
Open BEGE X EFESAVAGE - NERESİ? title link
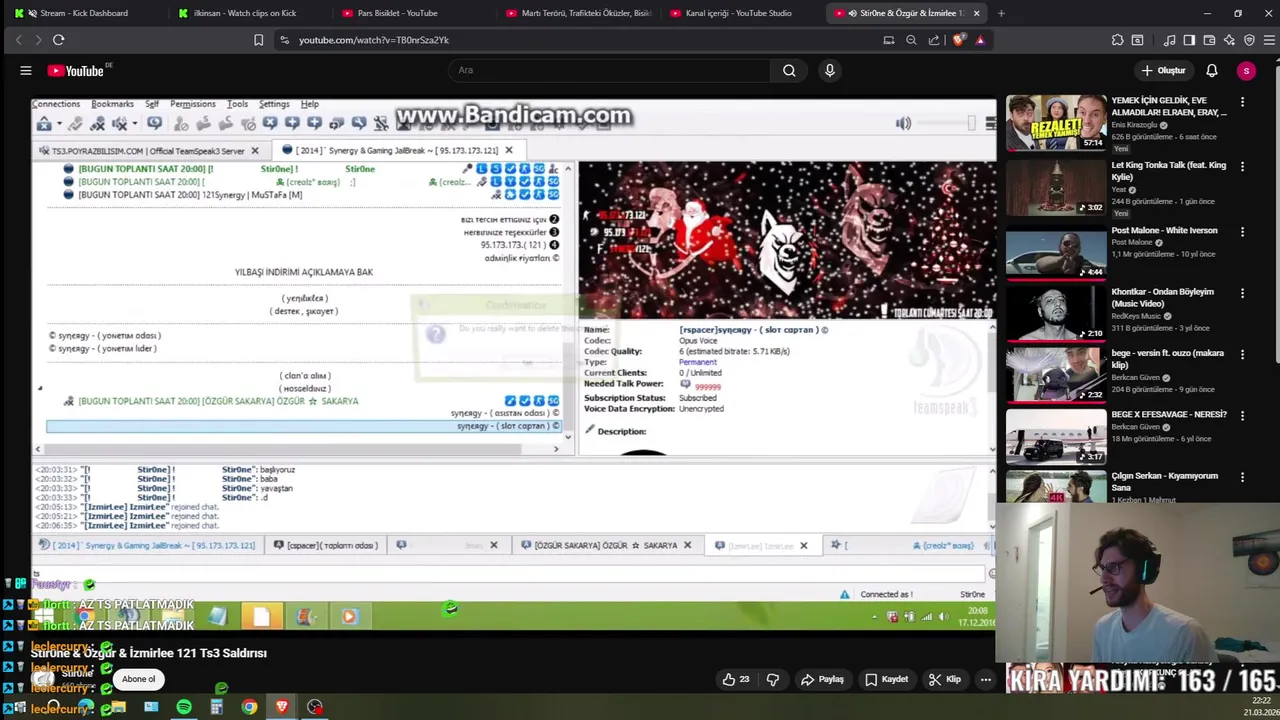(1169, 414)
